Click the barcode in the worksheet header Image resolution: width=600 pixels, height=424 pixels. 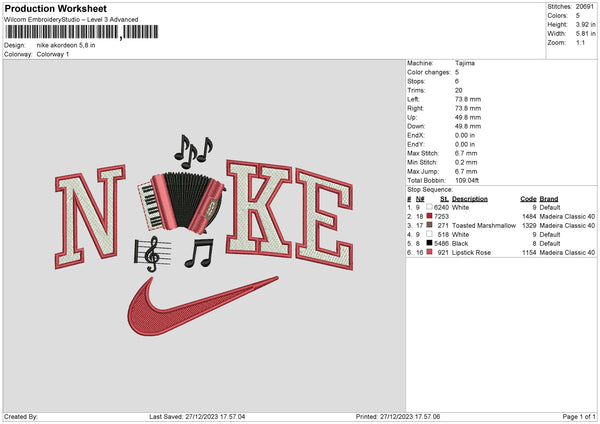[x=82, y=32]
